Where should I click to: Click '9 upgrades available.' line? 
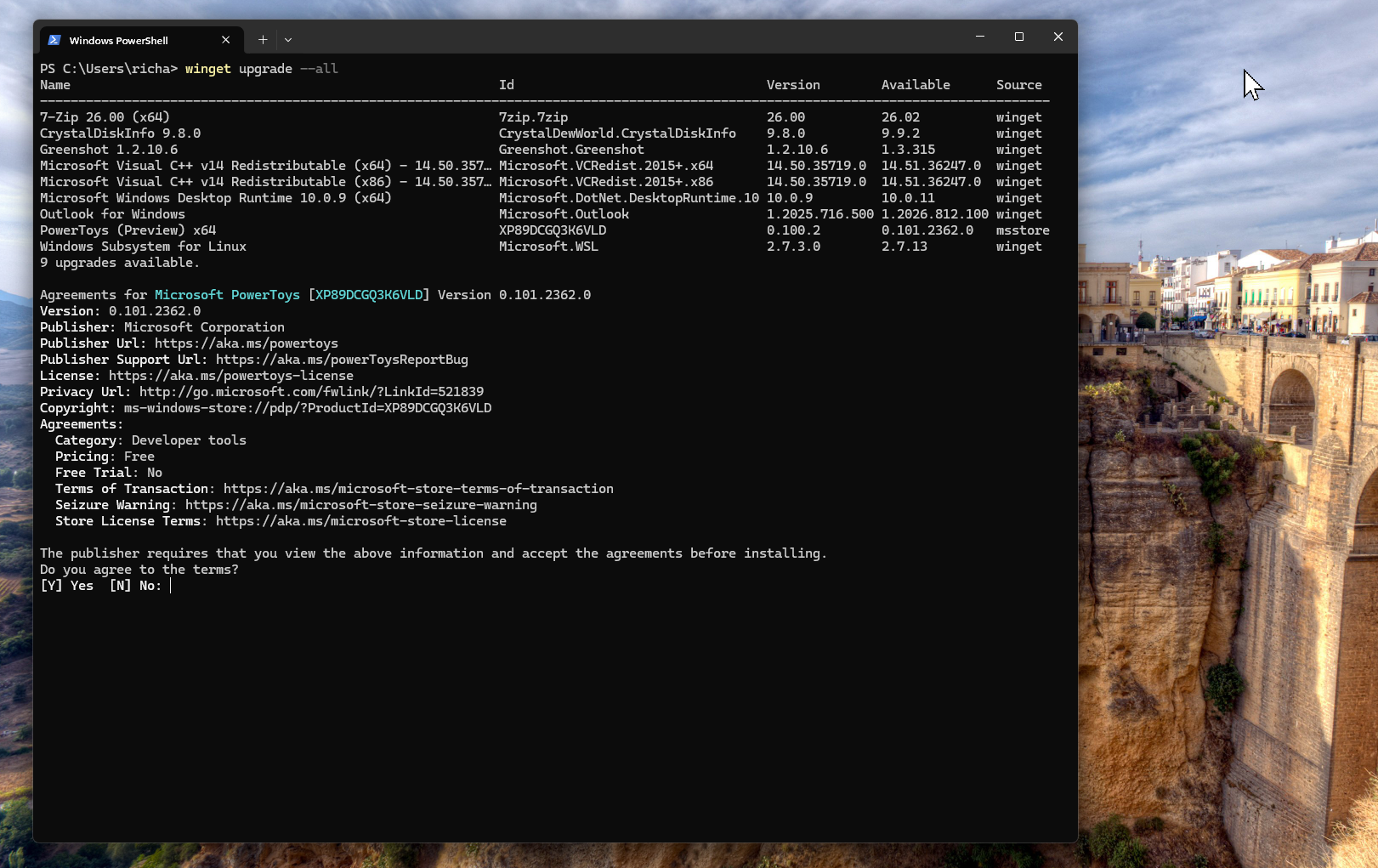pyautogui.click(x=120, y=263)
